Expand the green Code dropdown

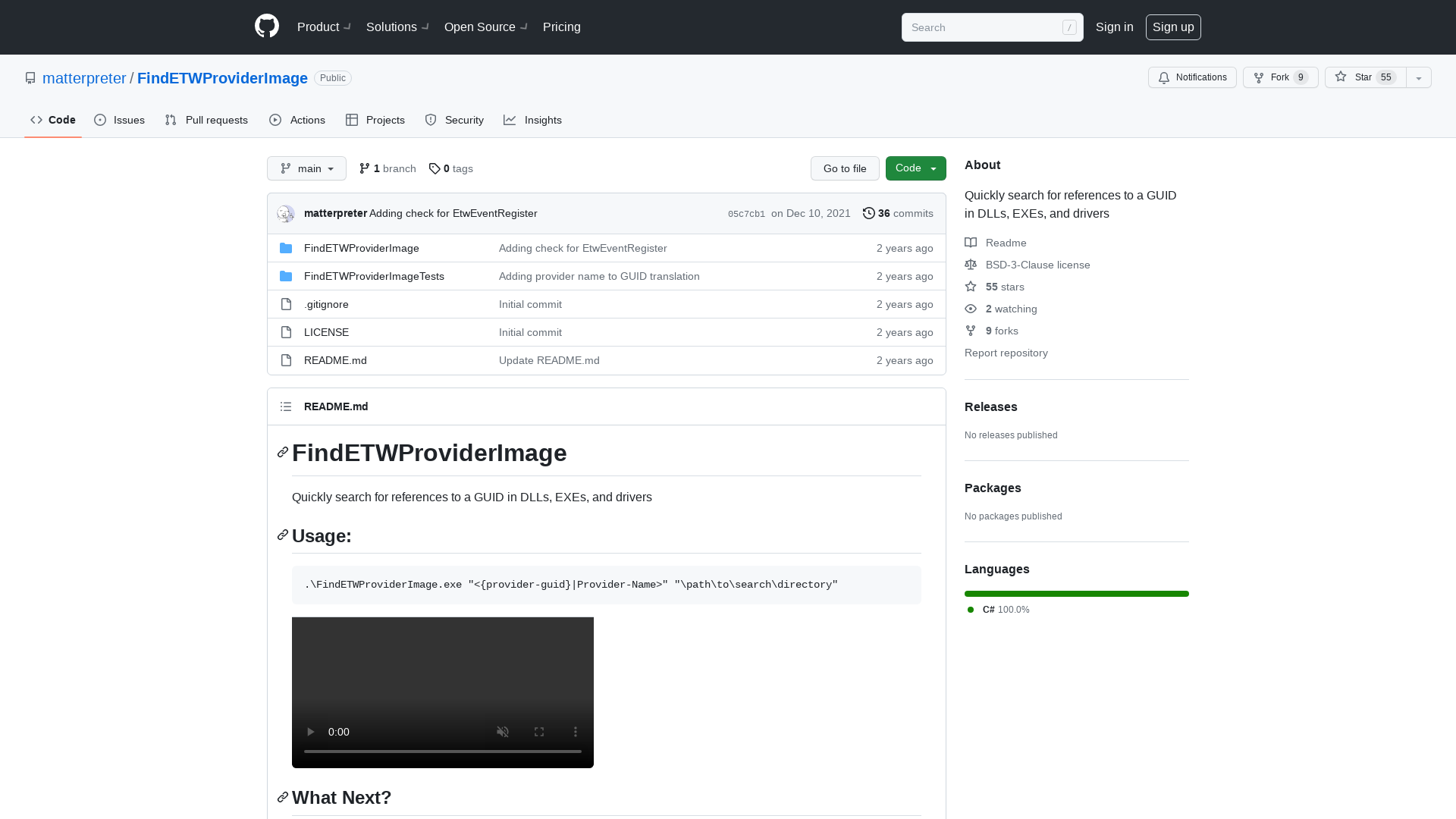tap(916, 168)
